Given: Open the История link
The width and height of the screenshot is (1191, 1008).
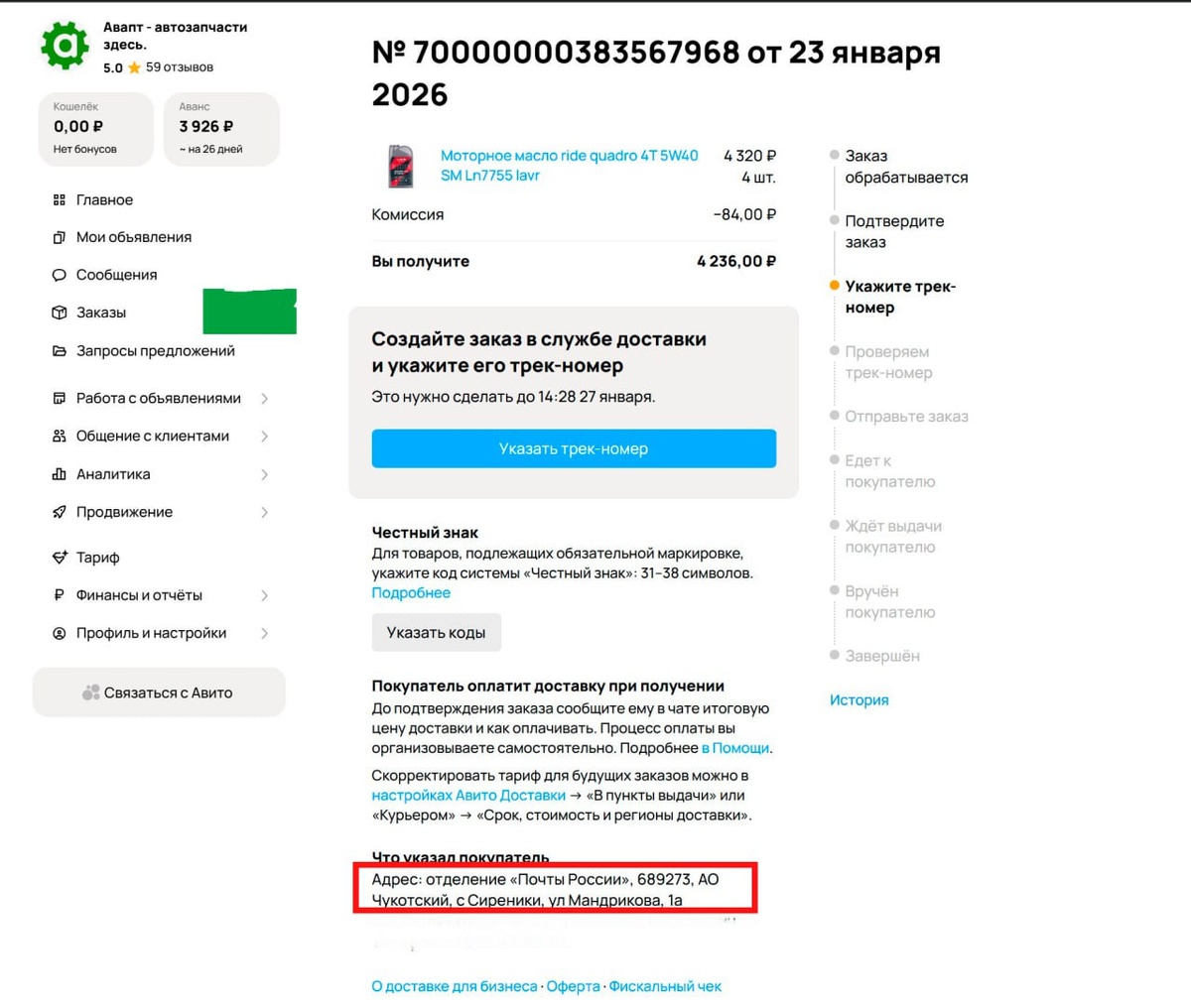Looking at the screenshot, I should point(859,699).
